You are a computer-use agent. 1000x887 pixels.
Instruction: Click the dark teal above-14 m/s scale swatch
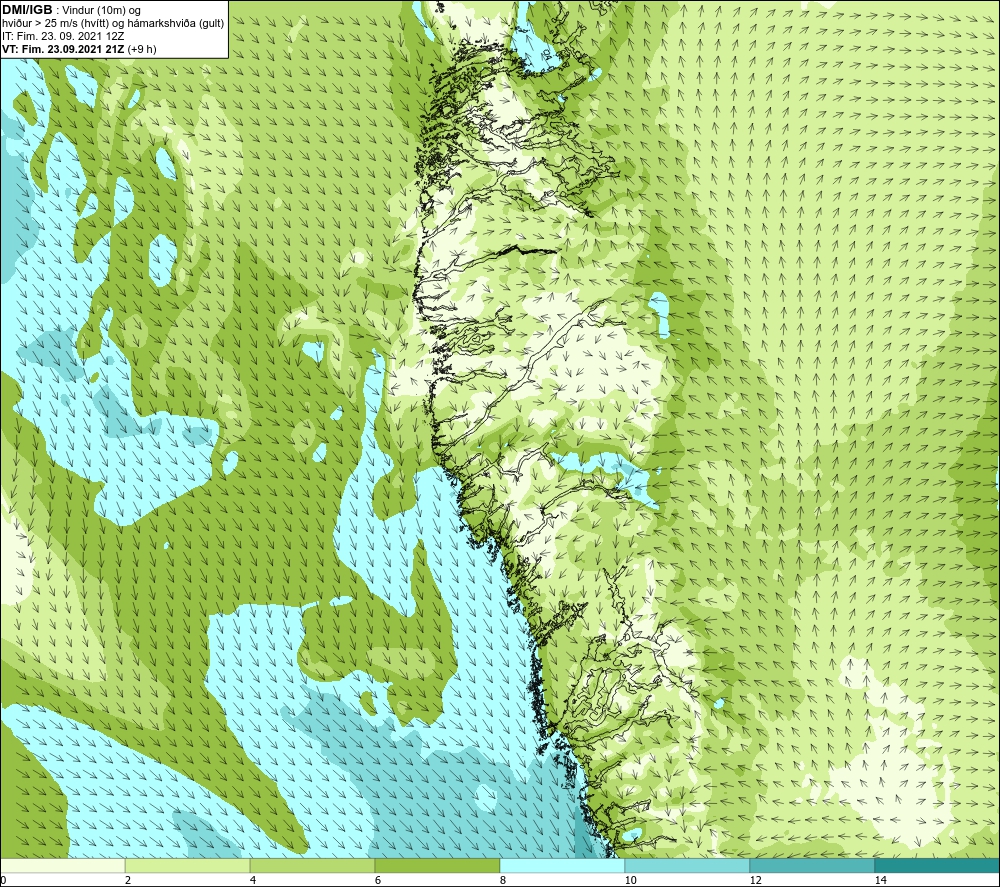pos(937,866)
